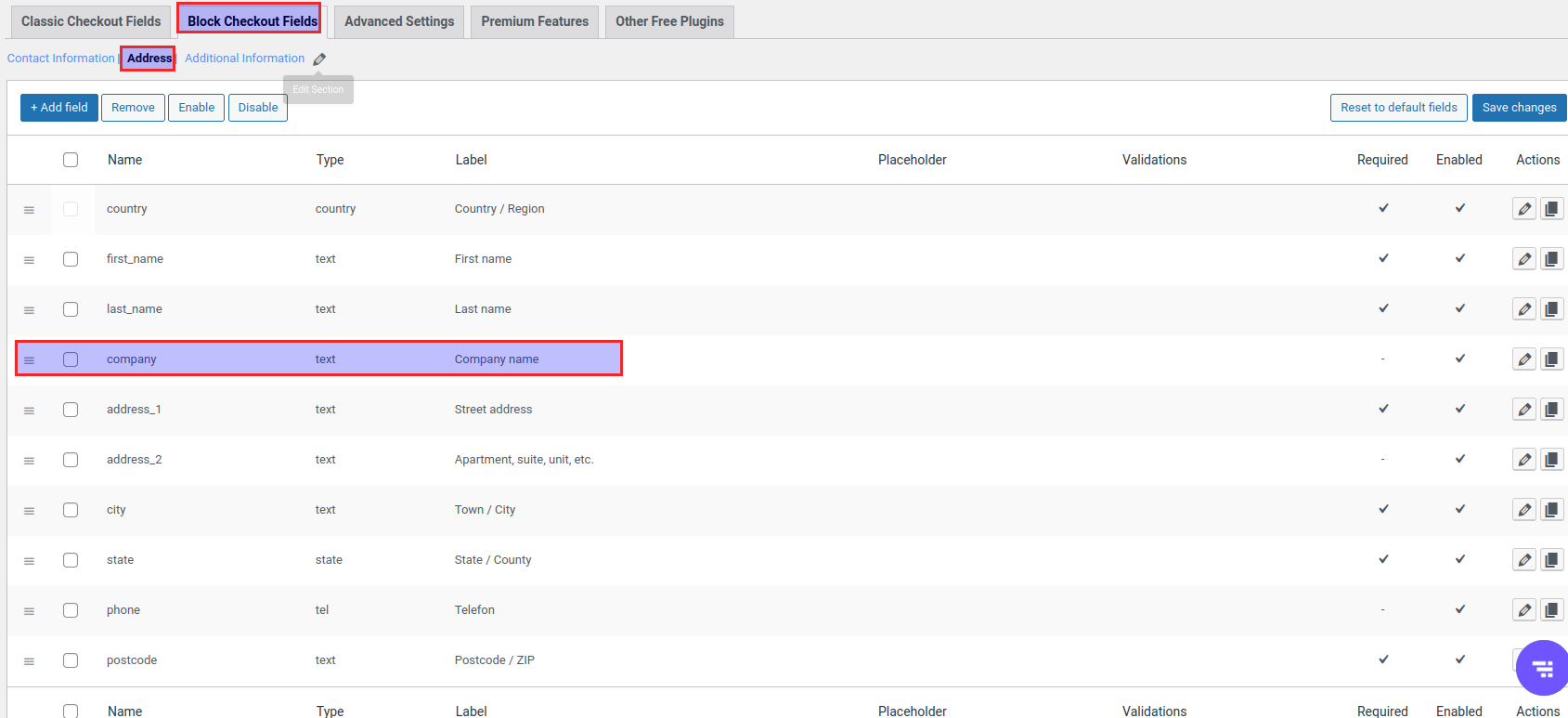Grab the drag handle for phone row
The width and height of the screenshot is (1568, 718).
(x=29, y=611)
